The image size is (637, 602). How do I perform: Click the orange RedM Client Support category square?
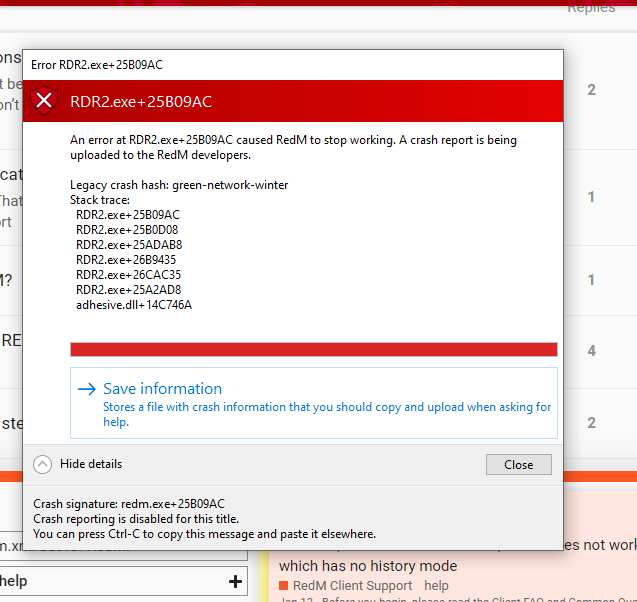tap(284, 586)
